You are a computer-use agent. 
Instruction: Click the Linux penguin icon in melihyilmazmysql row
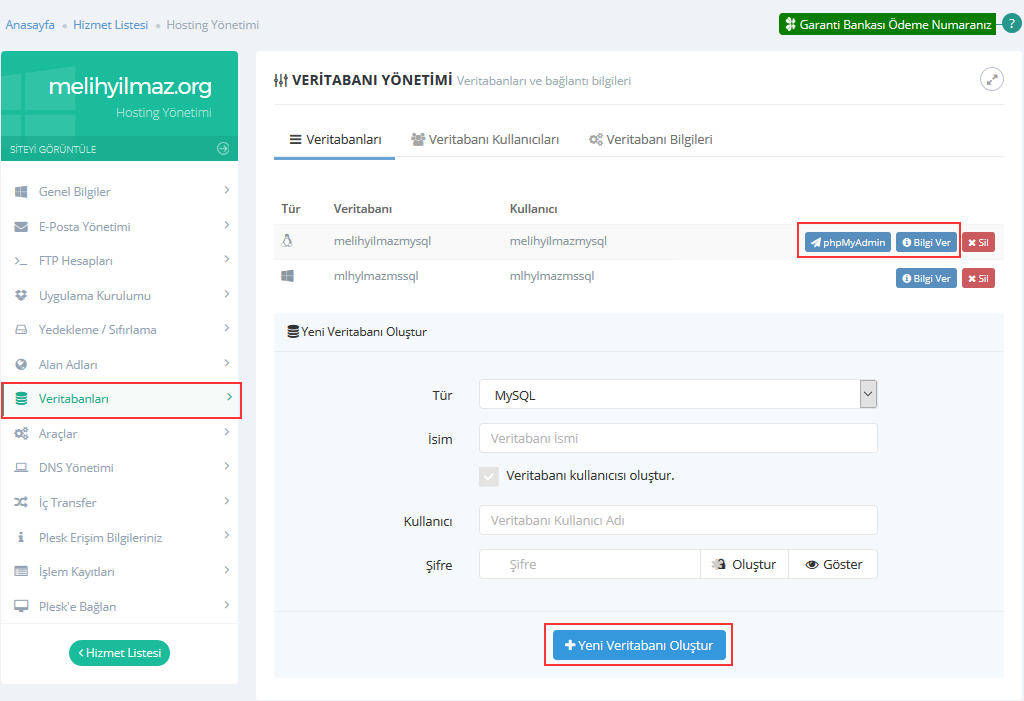pyautogui.click(x=288, y=241)
